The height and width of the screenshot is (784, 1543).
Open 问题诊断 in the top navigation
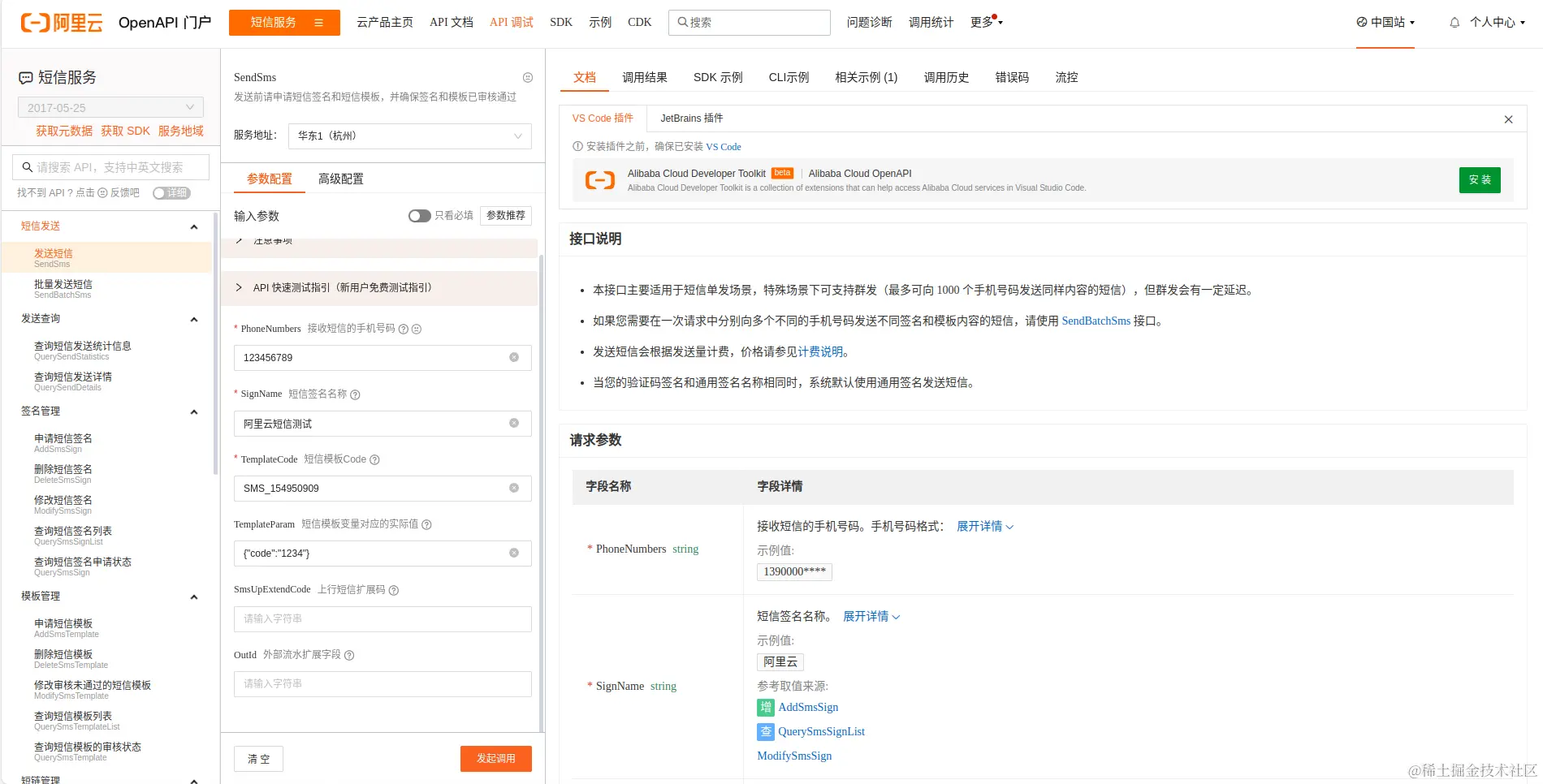point(870,23)
